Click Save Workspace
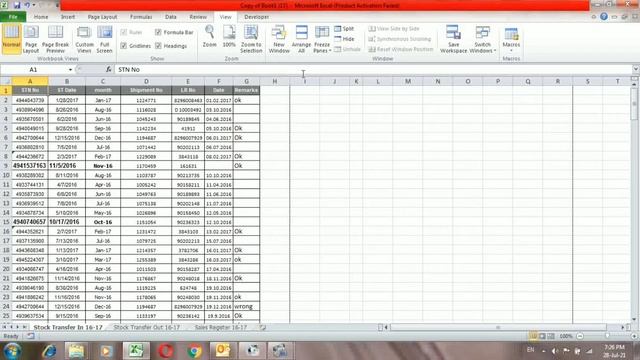 click(453, 39)
